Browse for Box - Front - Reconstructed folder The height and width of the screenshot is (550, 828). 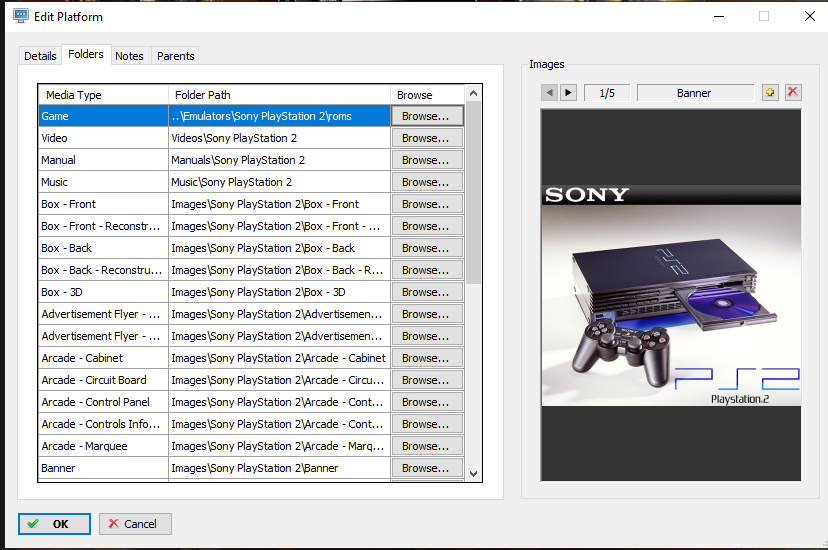pos(427,226)
